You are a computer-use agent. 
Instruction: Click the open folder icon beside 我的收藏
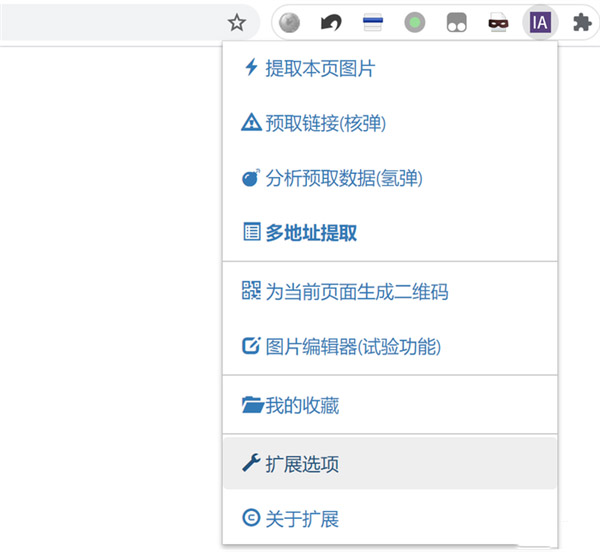(252, 405)
